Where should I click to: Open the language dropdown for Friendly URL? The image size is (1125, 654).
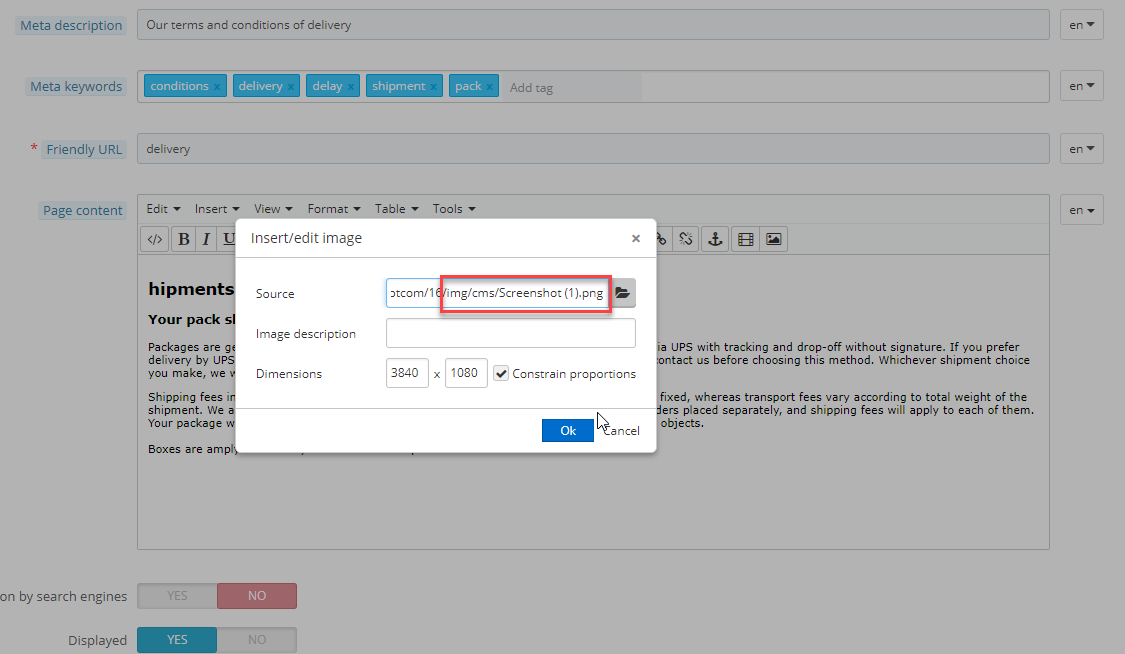[1081, 149]
